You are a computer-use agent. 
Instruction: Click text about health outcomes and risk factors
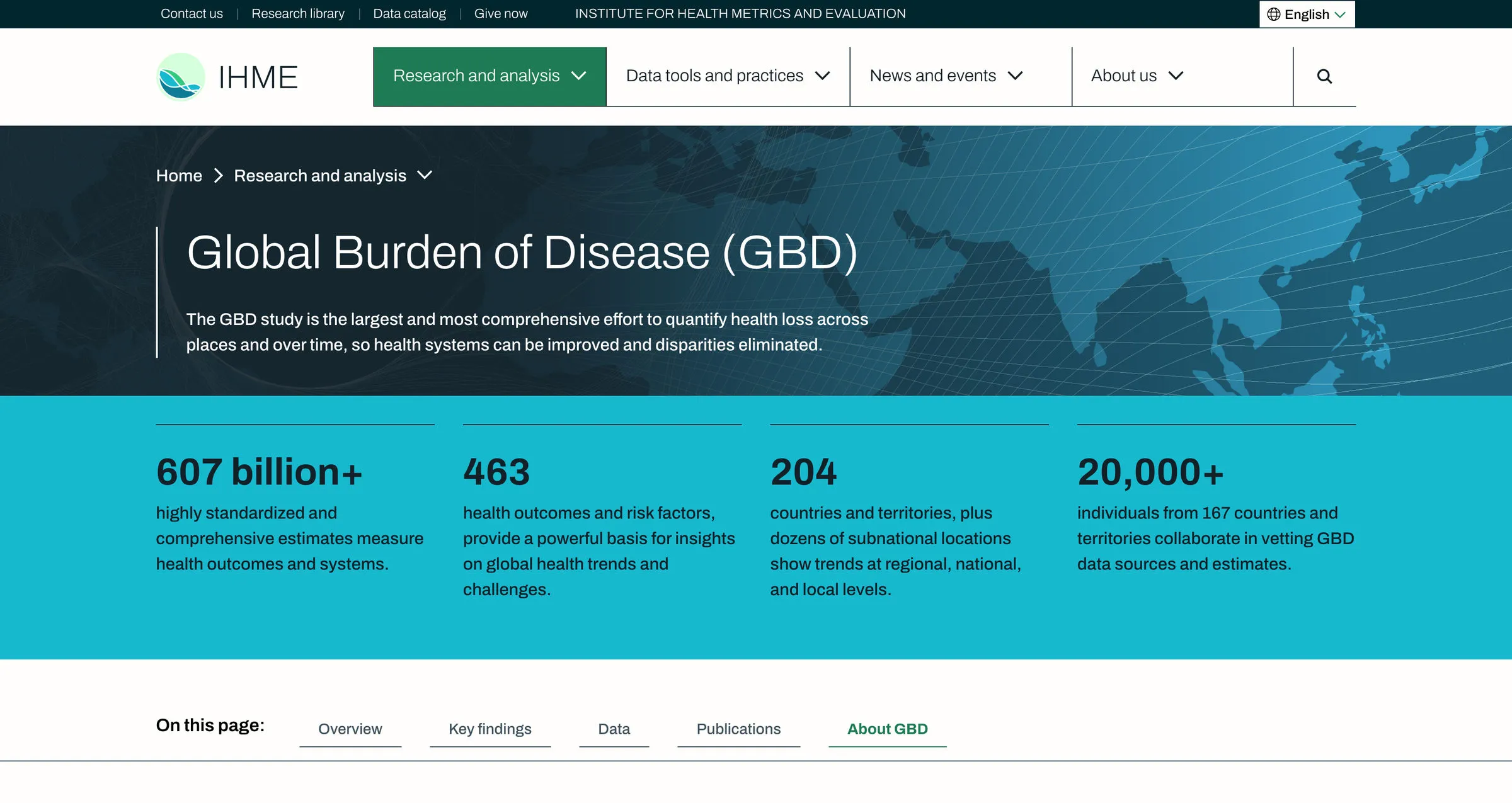tap(599, 551)
